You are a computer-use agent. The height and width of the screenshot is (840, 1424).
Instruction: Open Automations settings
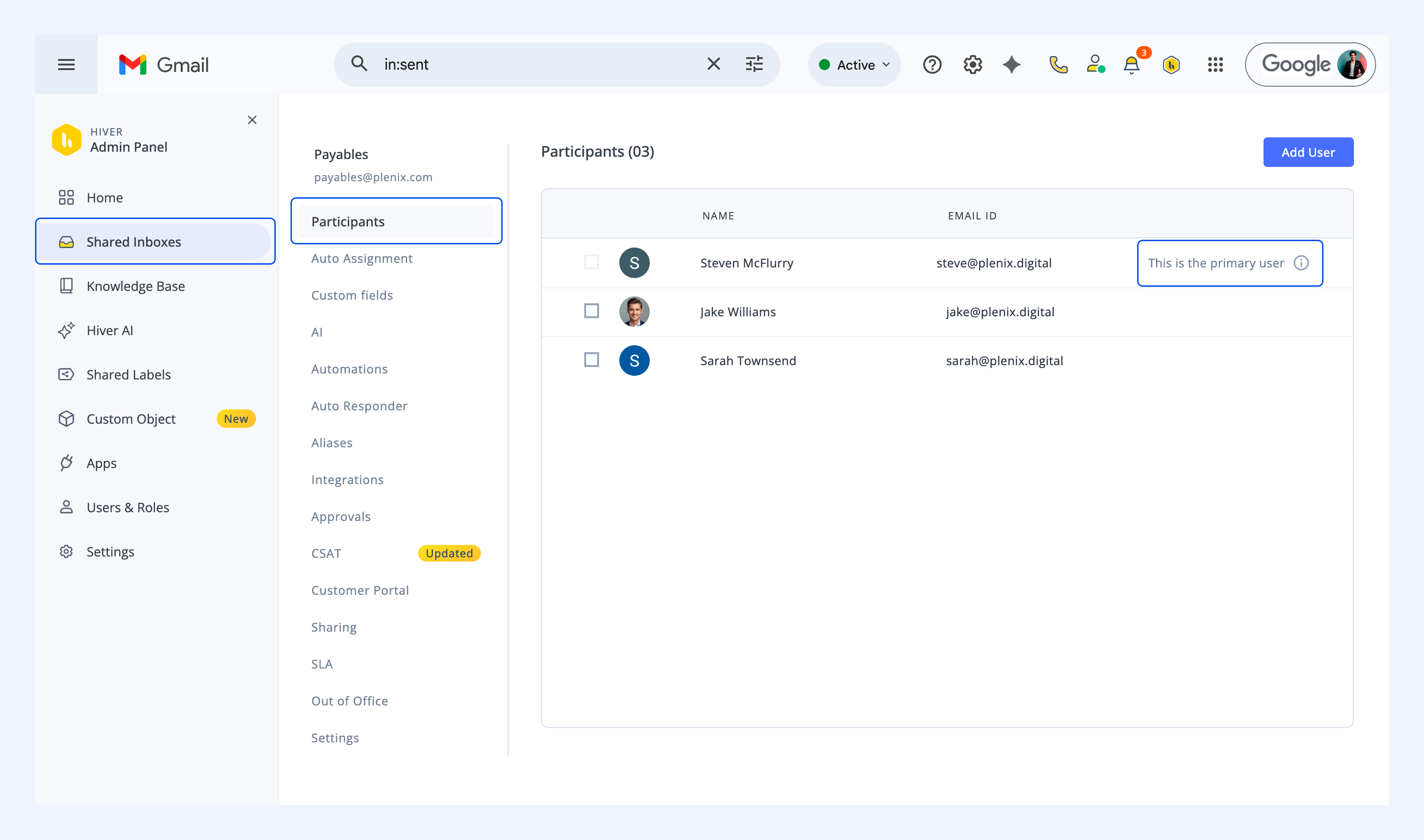coord(350,369)
